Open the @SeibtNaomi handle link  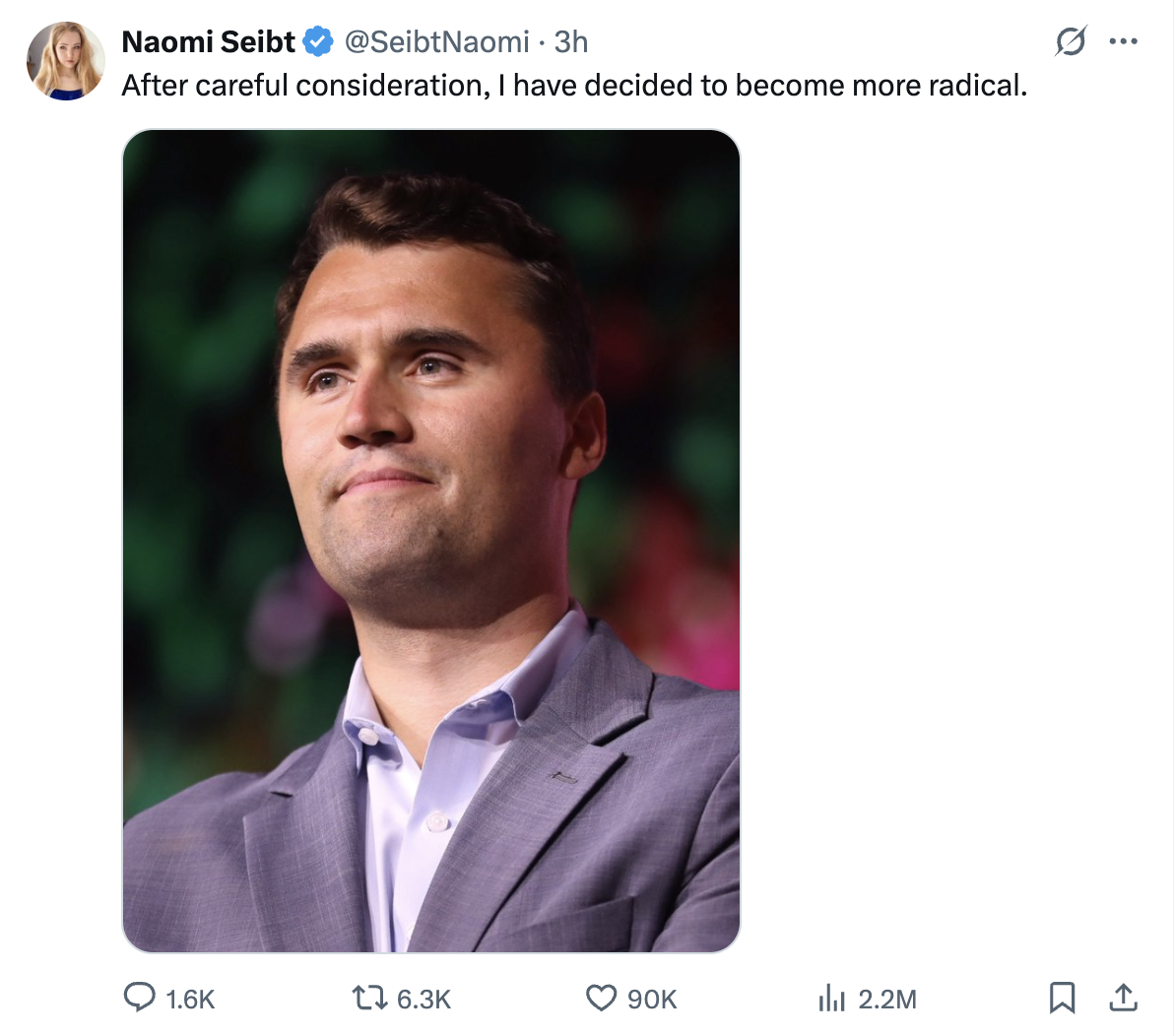(x=436, y=42)
